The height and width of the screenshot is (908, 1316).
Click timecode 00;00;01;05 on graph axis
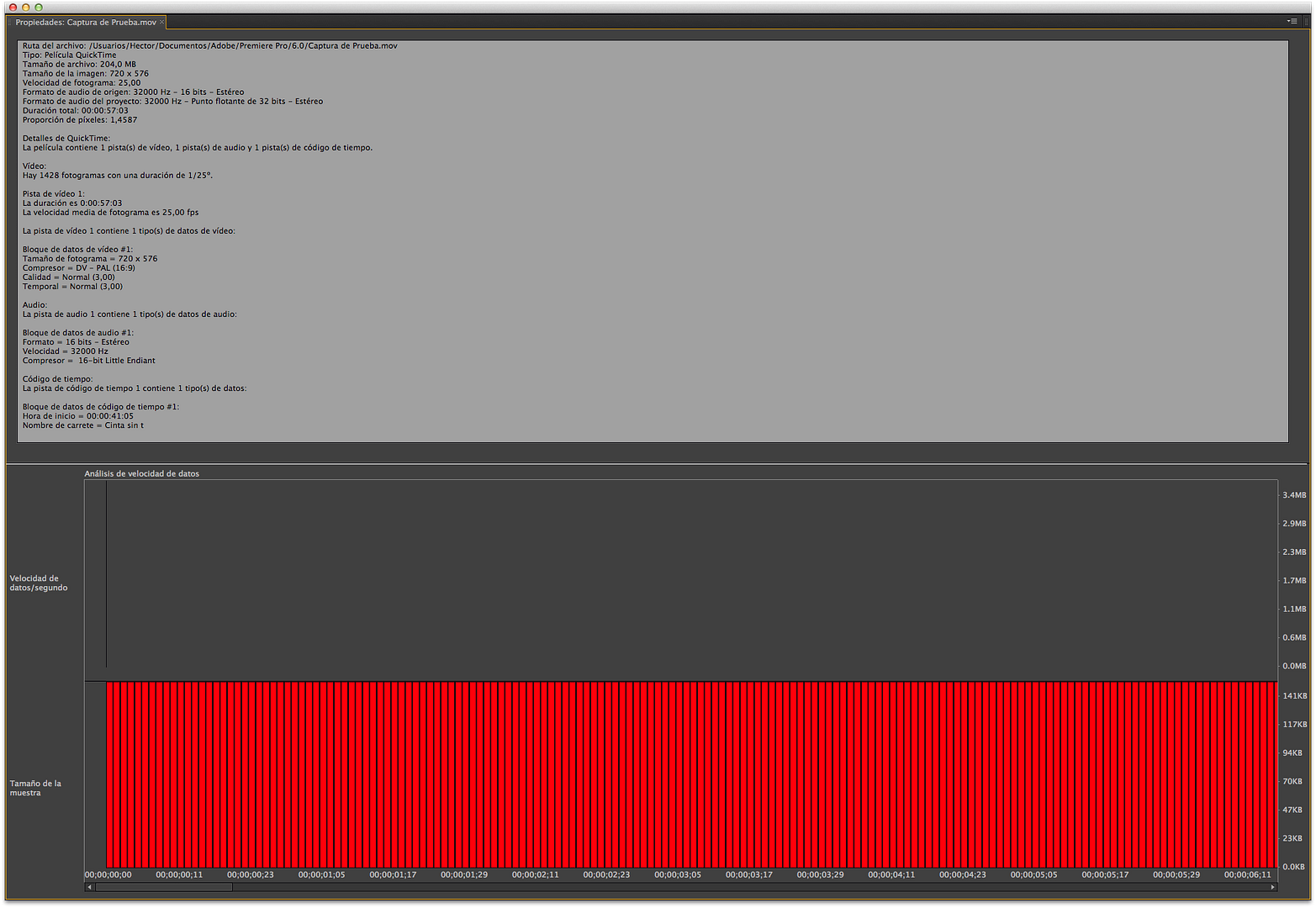click(x=321, y=875)
